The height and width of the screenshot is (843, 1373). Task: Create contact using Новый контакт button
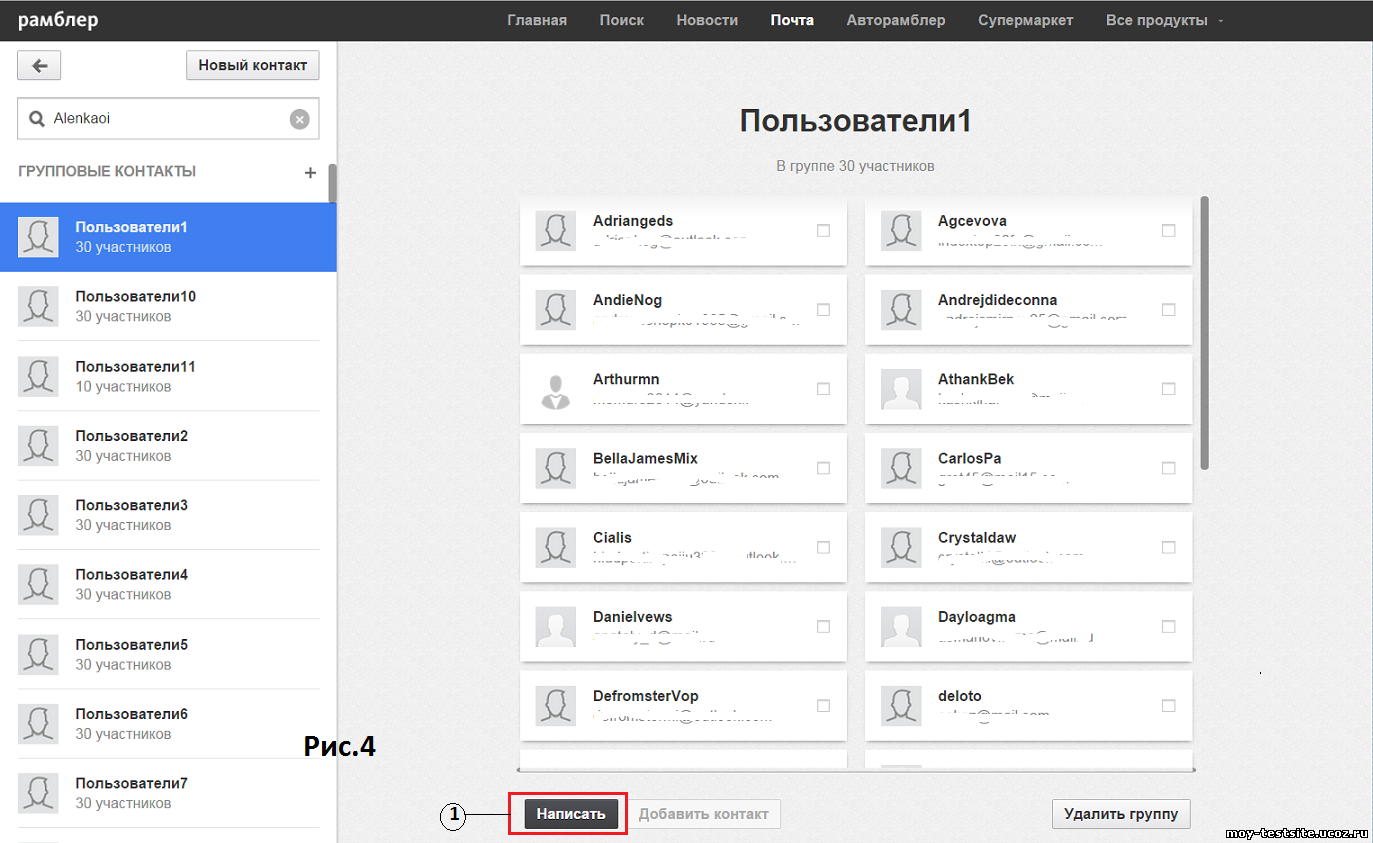252,66
